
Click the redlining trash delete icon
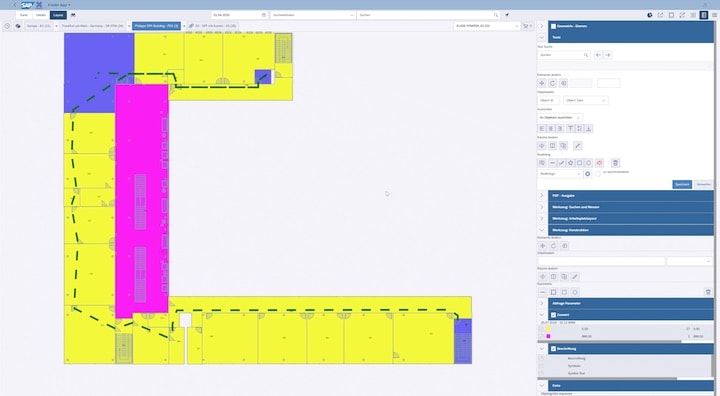click(x=615, y=163)
